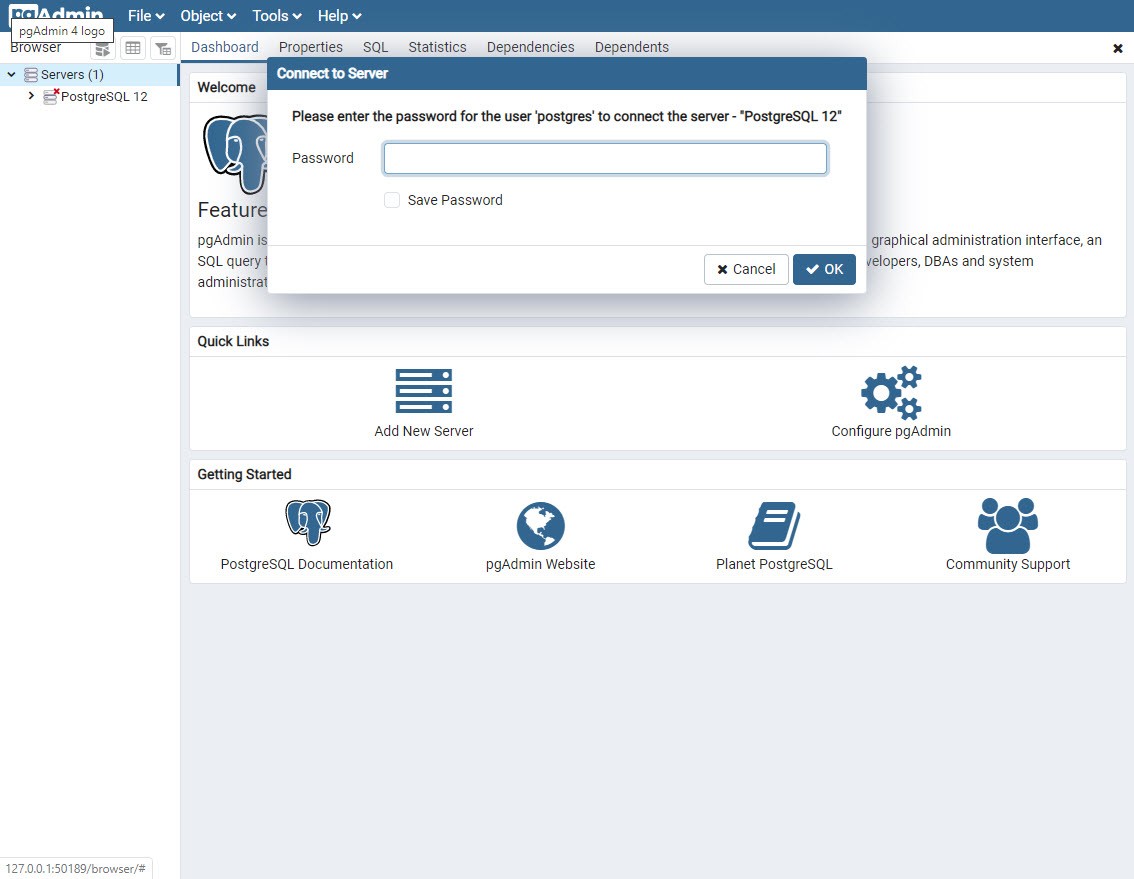Click the Filtered Rows icon in Browser toolbar
1134x879 pixels.
tap(163, 48)
